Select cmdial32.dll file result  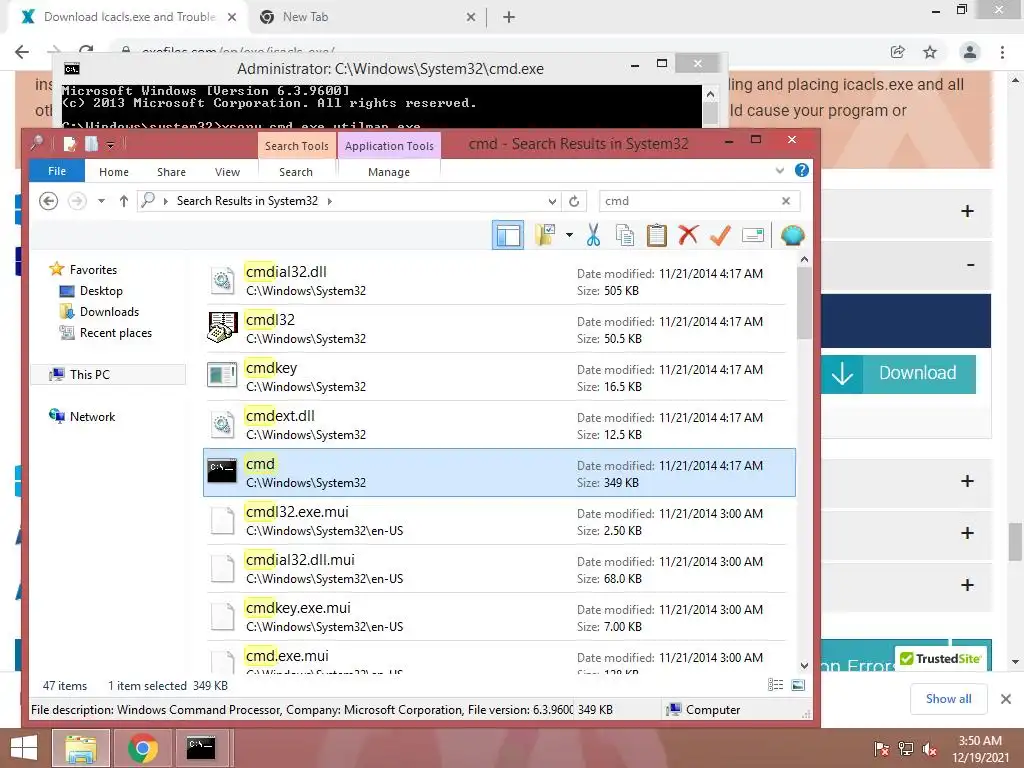(499, 281)
